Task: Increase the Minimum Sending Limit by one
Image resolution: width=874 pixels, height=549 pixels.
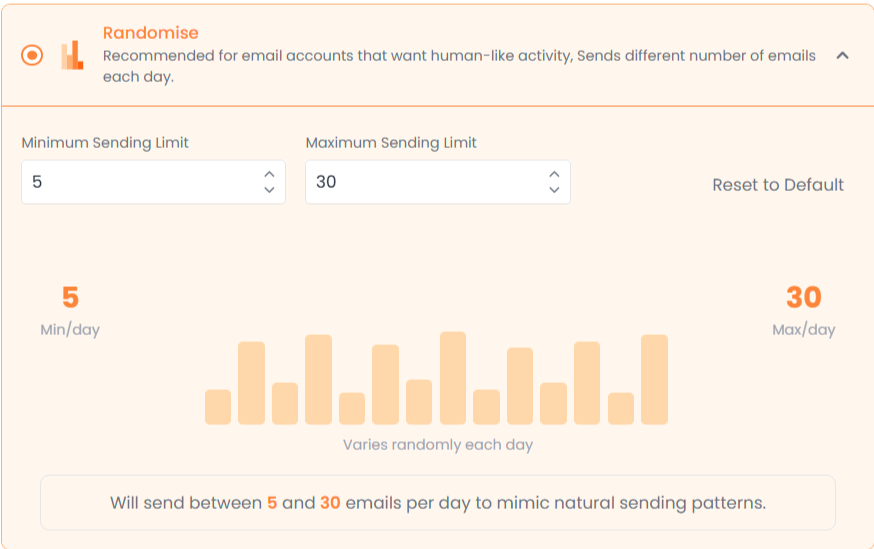Action: click(269, 174)
